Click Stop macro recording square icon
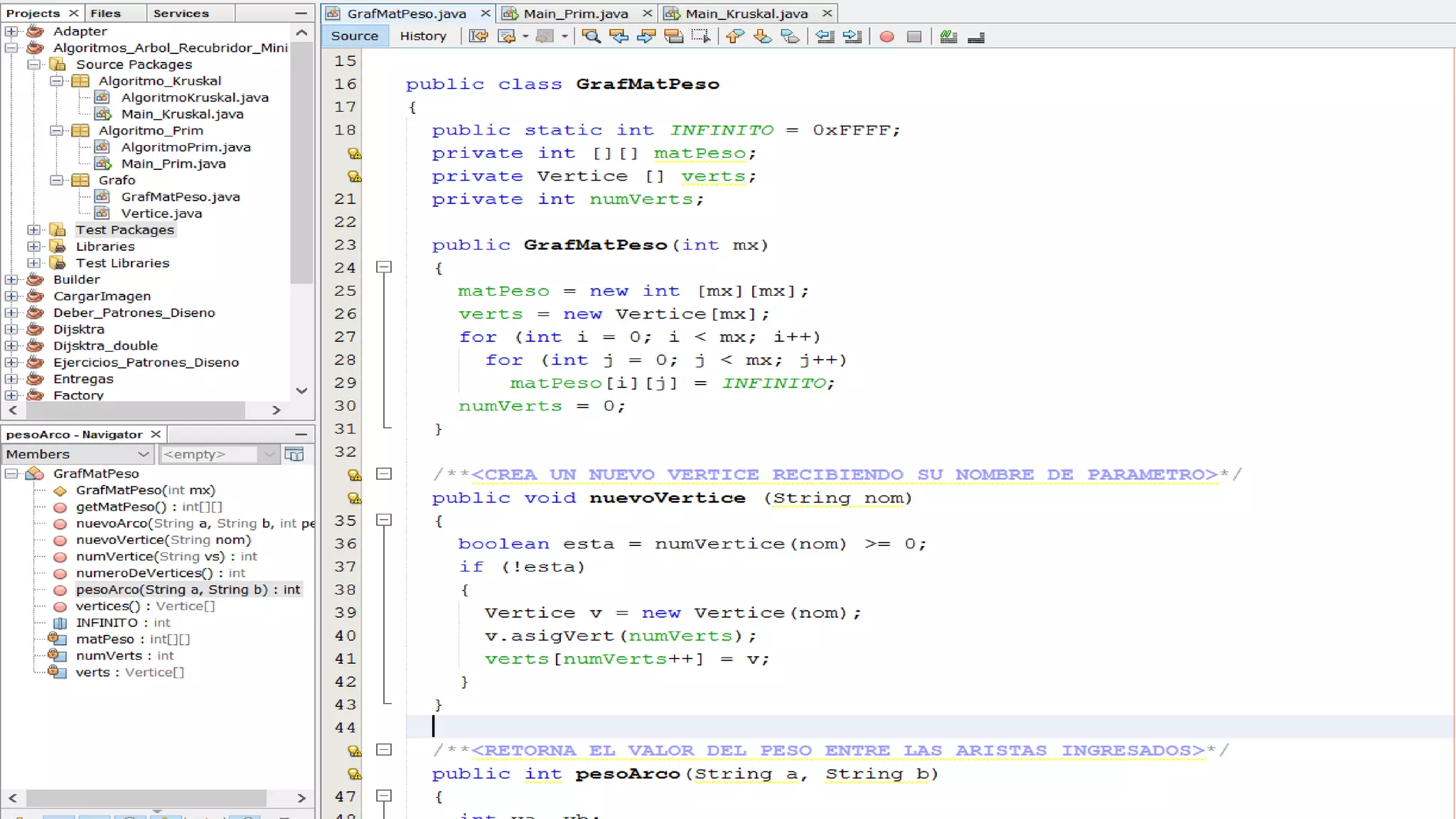 [x=914, y=36]
